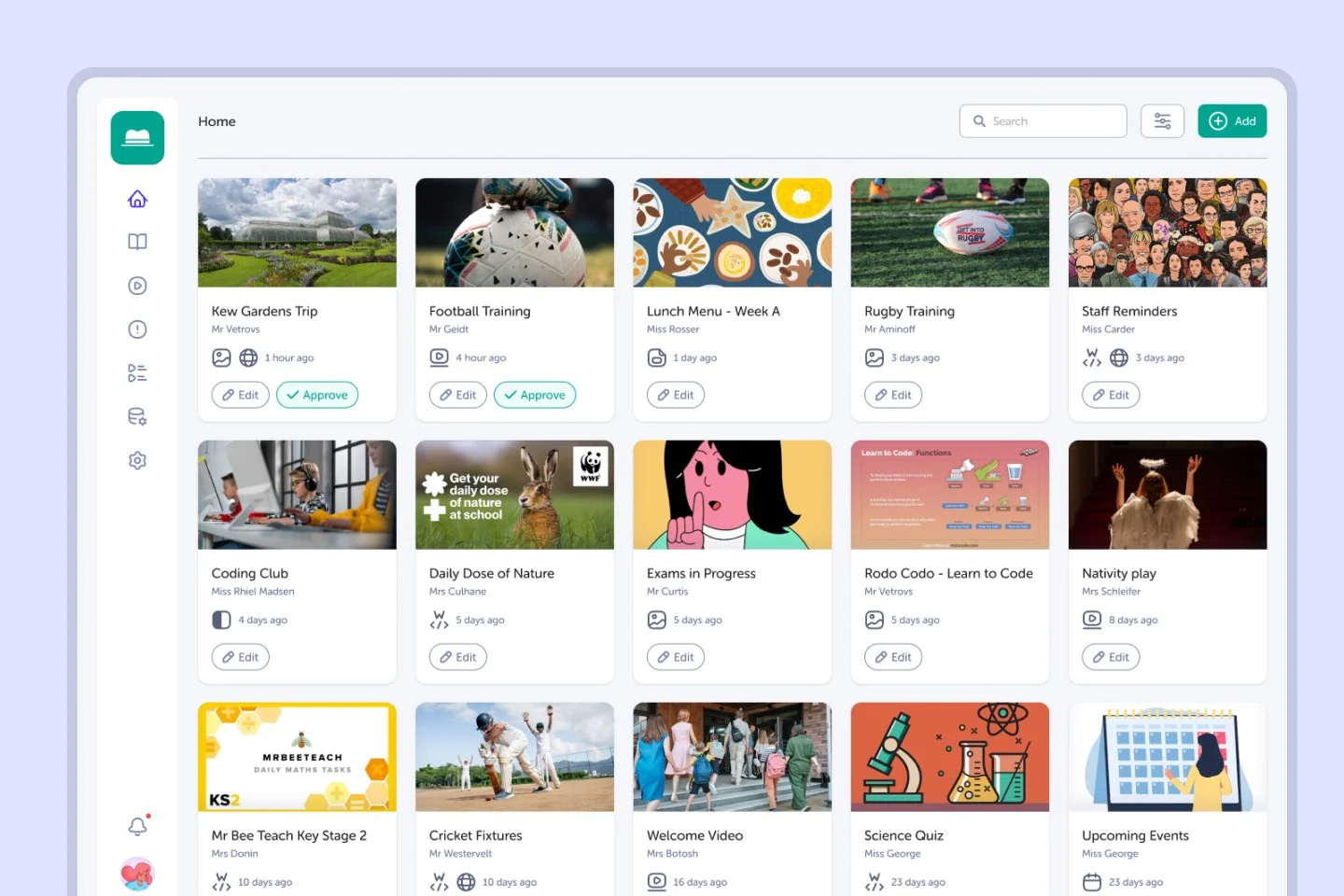Open the video play icon in sidebar
The width and height of the screenshot is (1344, 896).
[x=137, y=286]
